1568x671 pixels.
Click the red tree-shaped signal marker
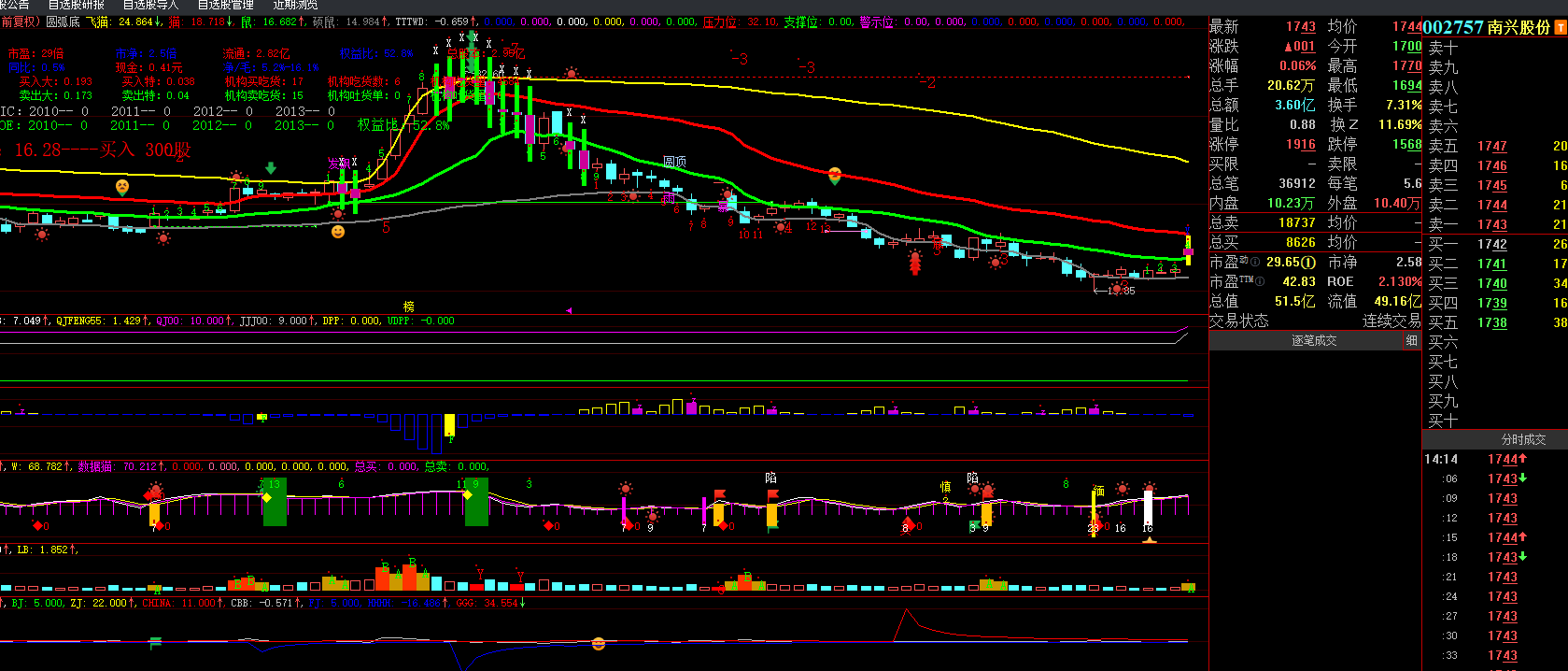click(915, 261)
